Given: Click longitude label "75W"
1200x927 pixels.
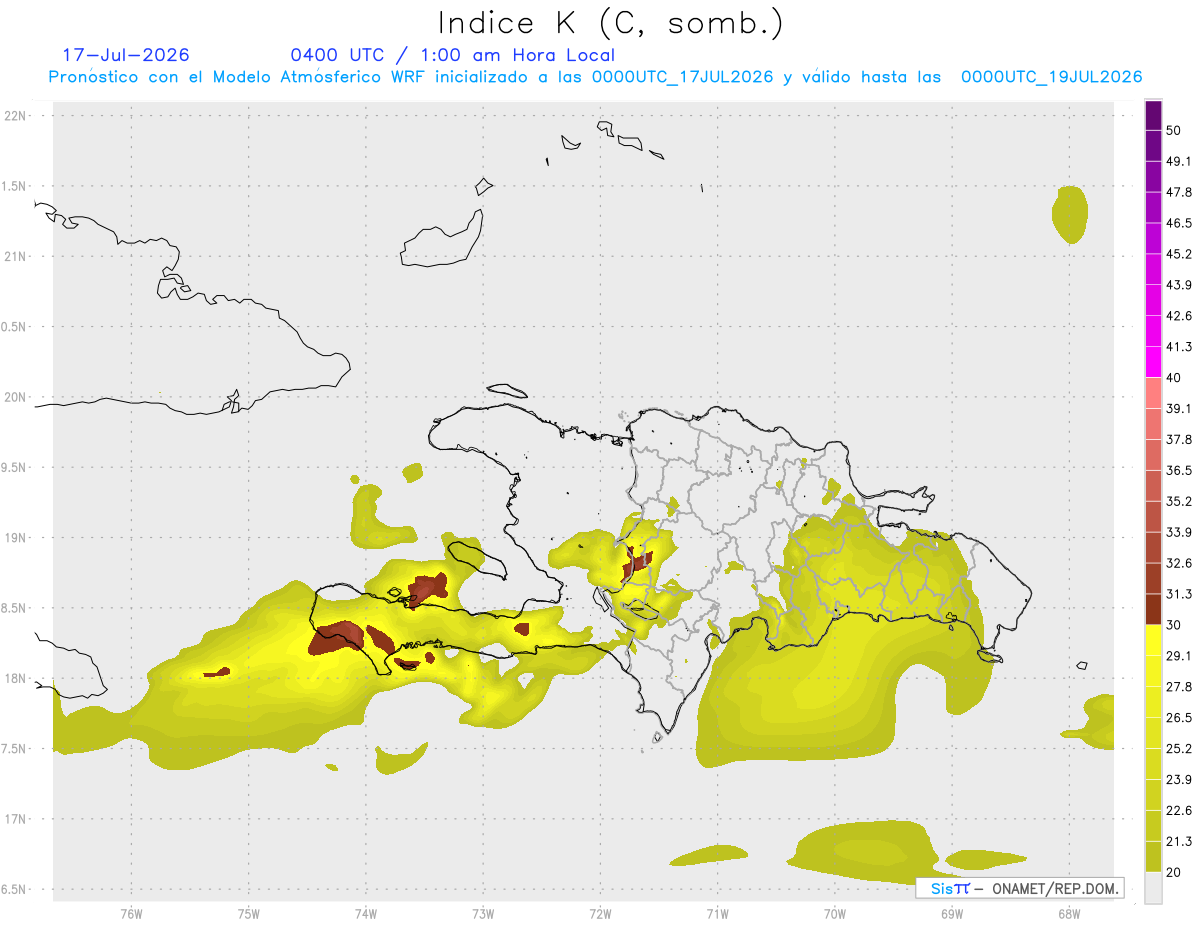Looking at the screenshot, I should click(249, 913).
